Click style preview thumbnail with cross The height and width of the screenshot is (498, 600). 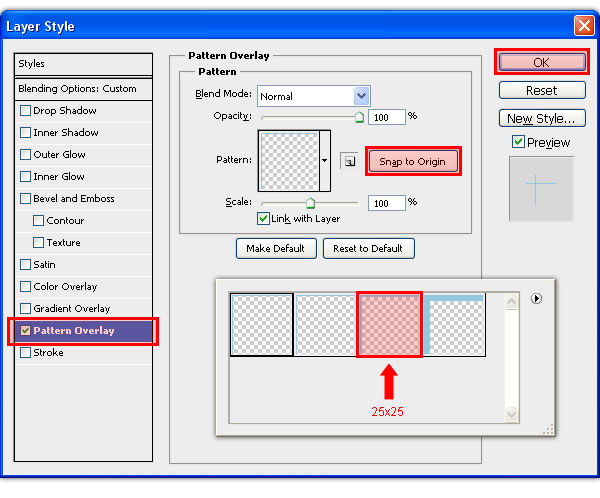coord(541,189)
